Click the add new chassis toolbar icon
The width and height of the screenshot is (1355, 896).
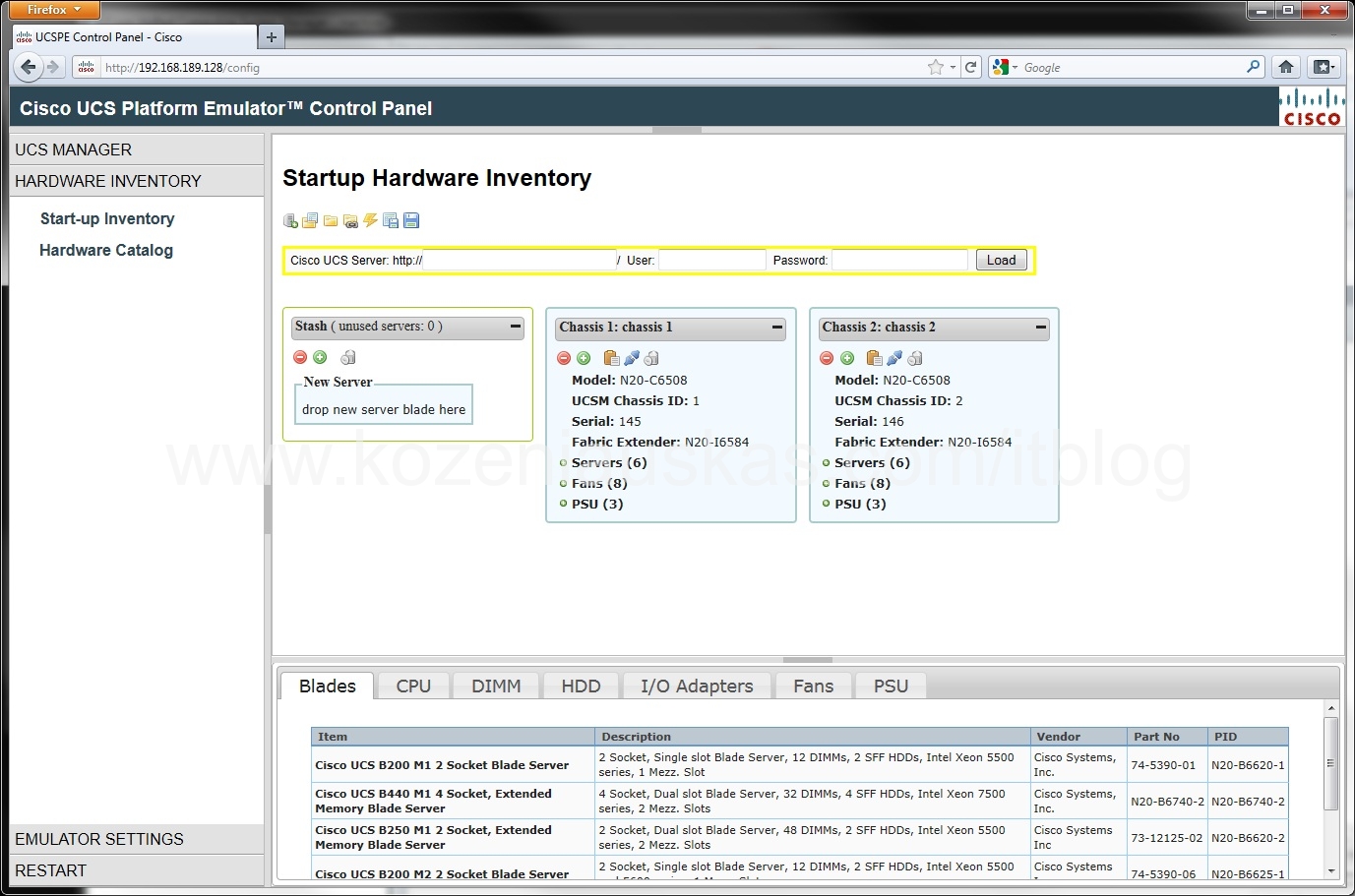[x=290, y=221]
